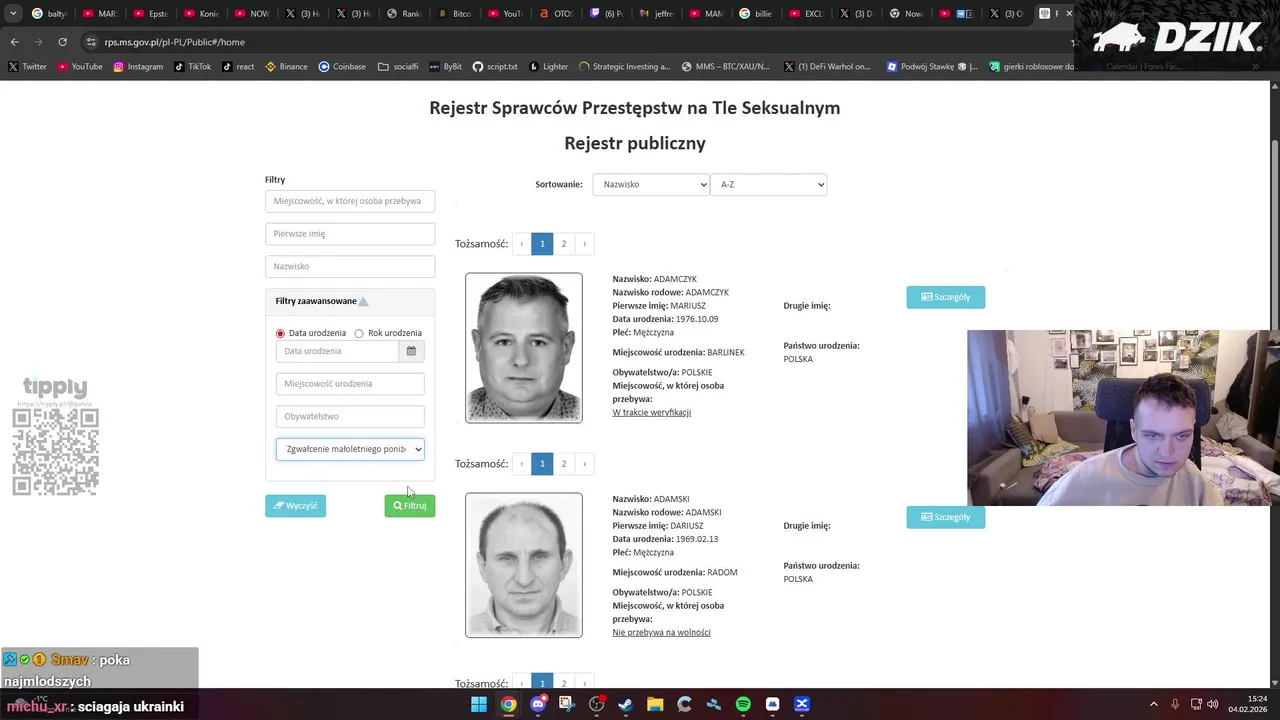Click the browser address bar URL
The width and height of the screenshot is (1280, 720).
tap(175, 42)
